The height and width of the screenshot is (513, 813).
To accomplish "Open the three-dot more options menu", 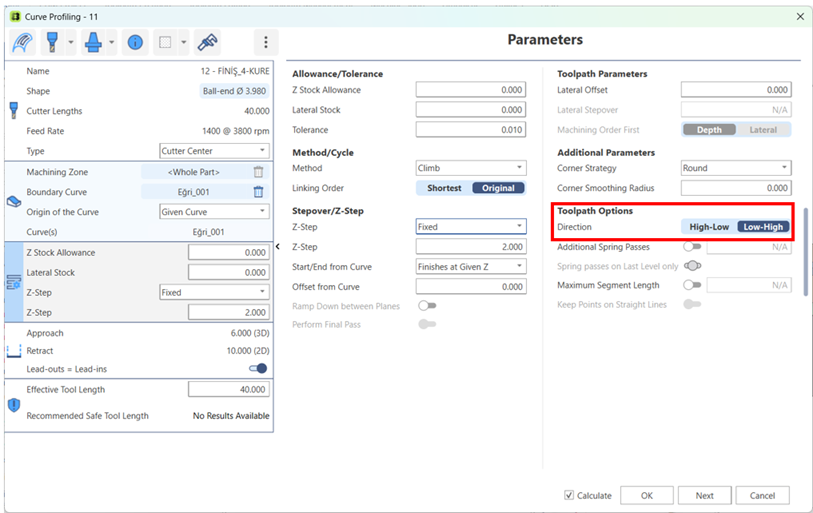I will click(x=266, y=42).
